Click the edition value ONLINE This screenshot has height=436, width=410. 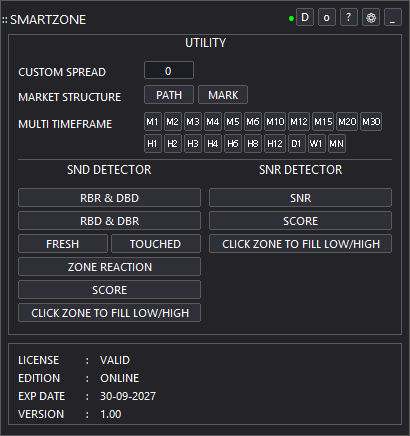point(120,378)
